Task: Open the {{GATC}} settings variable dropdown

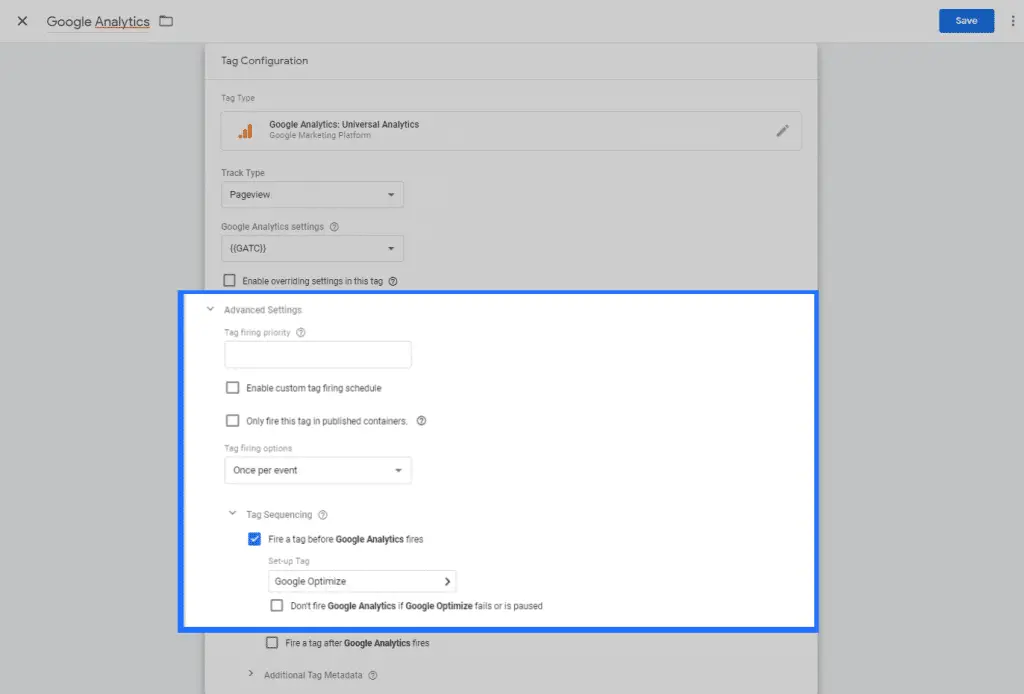Action: point(312,248)
